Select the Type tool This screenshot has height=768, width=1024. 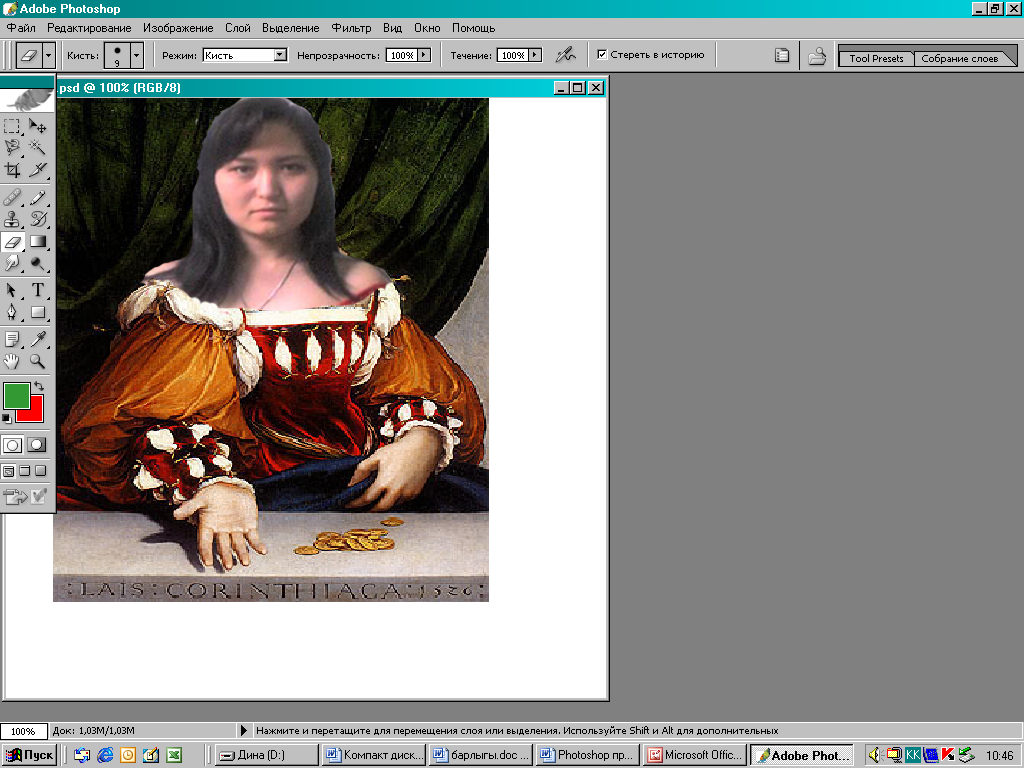pos(38,290)
